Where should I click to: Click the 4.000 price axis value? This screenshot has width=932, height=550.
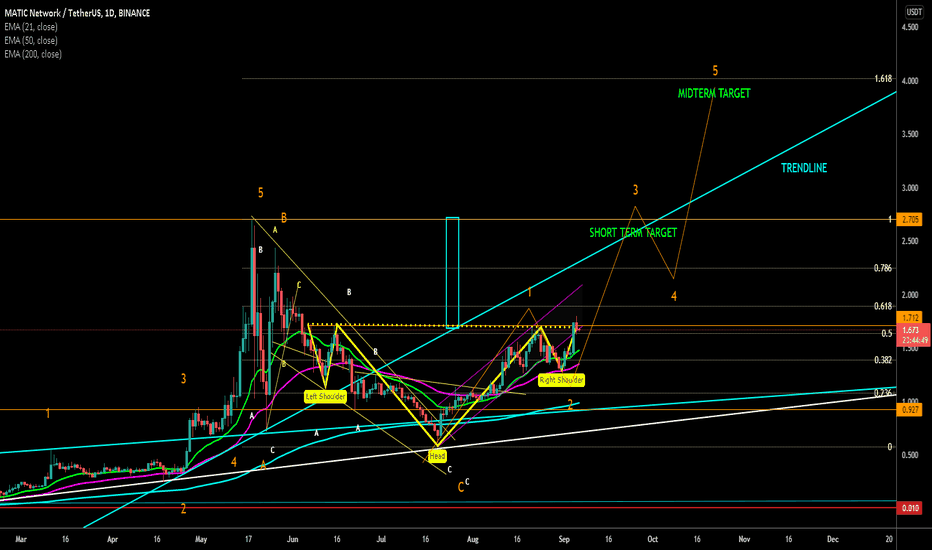[910, 81]
